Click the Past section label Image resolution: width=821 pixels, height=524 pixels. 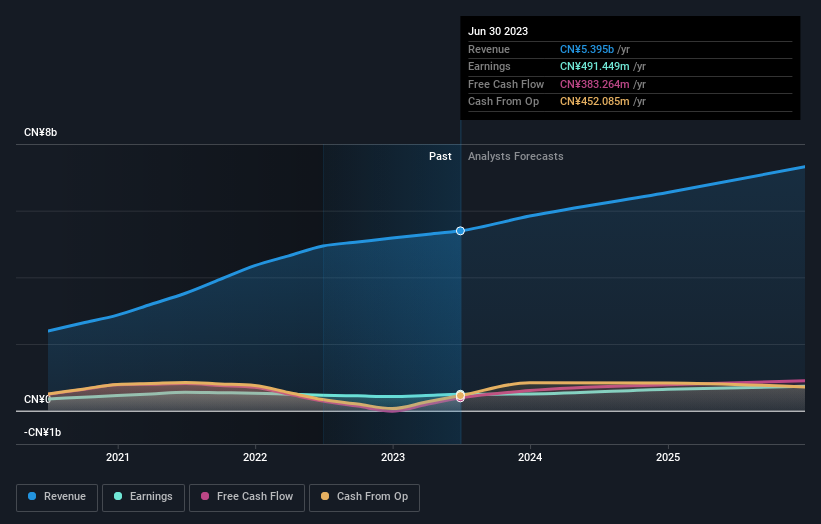click(x=440, y=157)
